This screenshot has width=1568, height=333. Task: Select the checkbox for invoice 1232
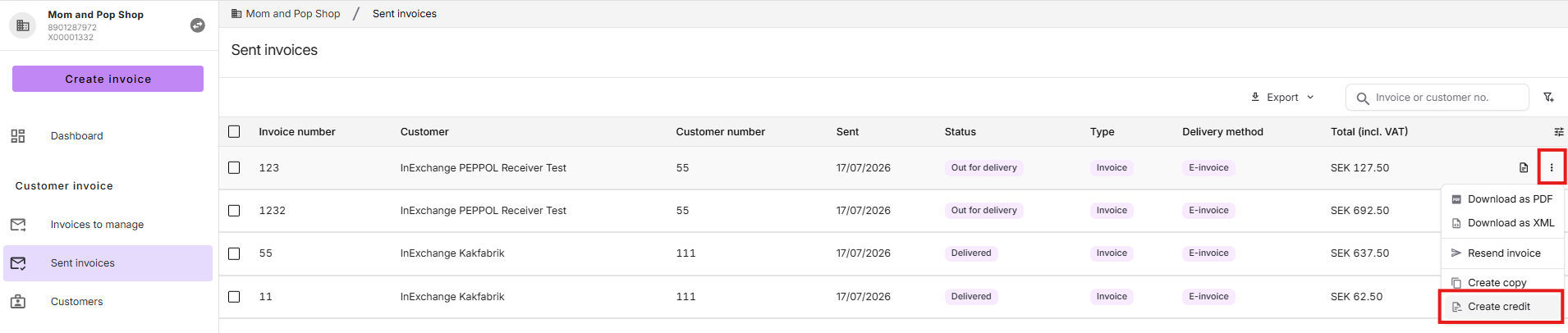[x=234, y=211]
